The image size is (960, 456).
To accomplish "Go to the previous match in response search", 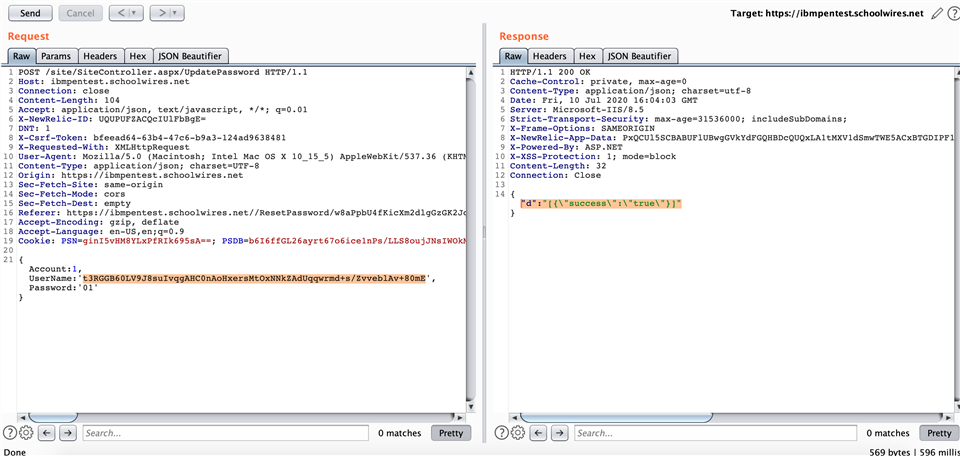I will 539,433.
